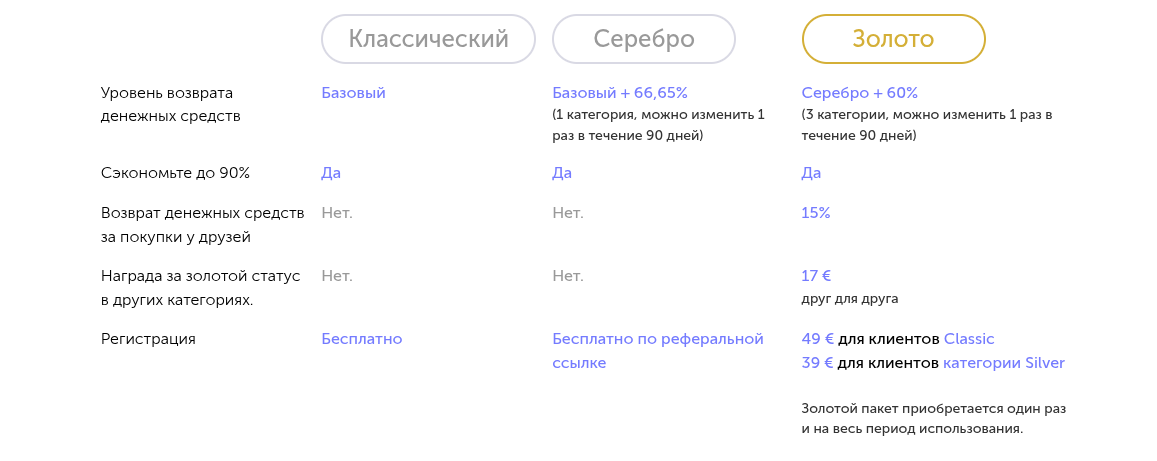Click the Бесплатно registration link
This screenshot has height=461, width=1157.
361,339
